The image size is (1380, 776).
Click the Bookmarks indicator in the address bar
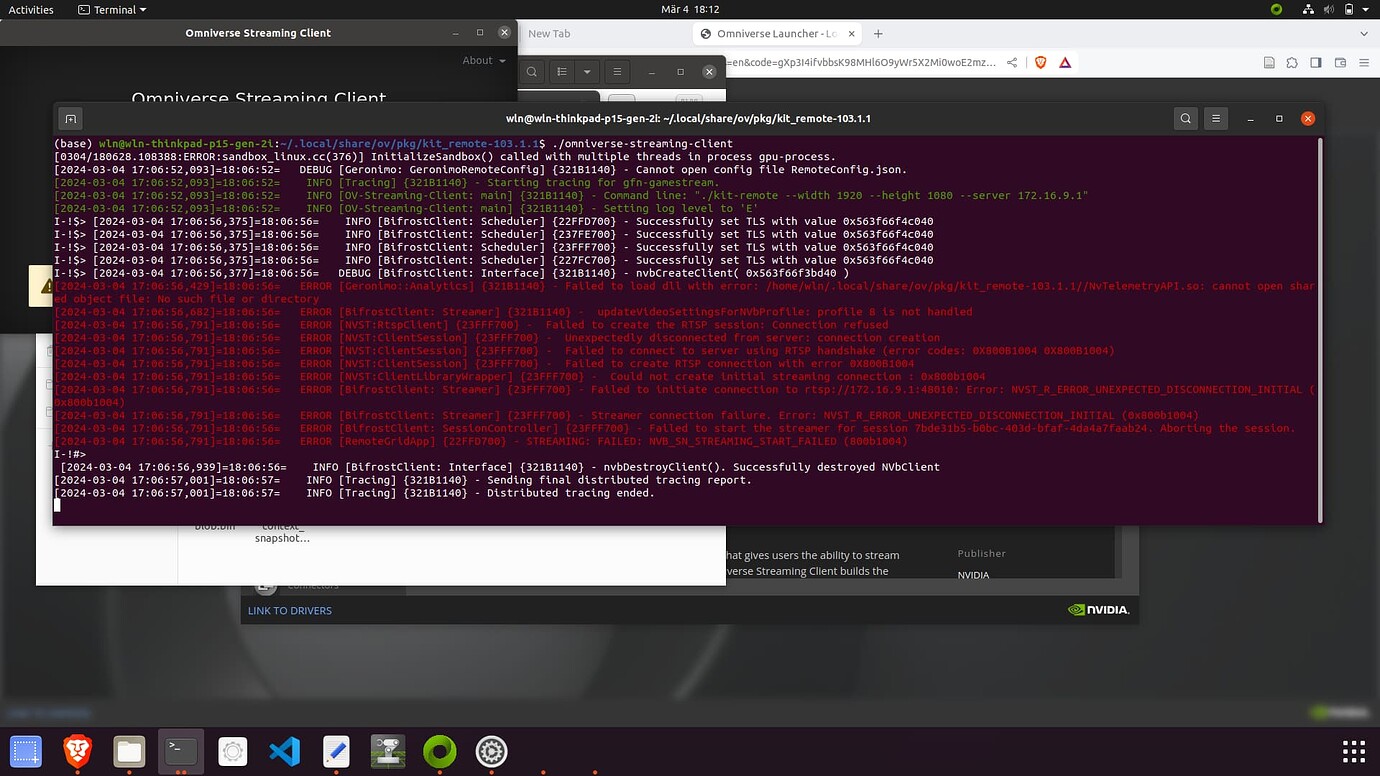[x=1269, y=62]
